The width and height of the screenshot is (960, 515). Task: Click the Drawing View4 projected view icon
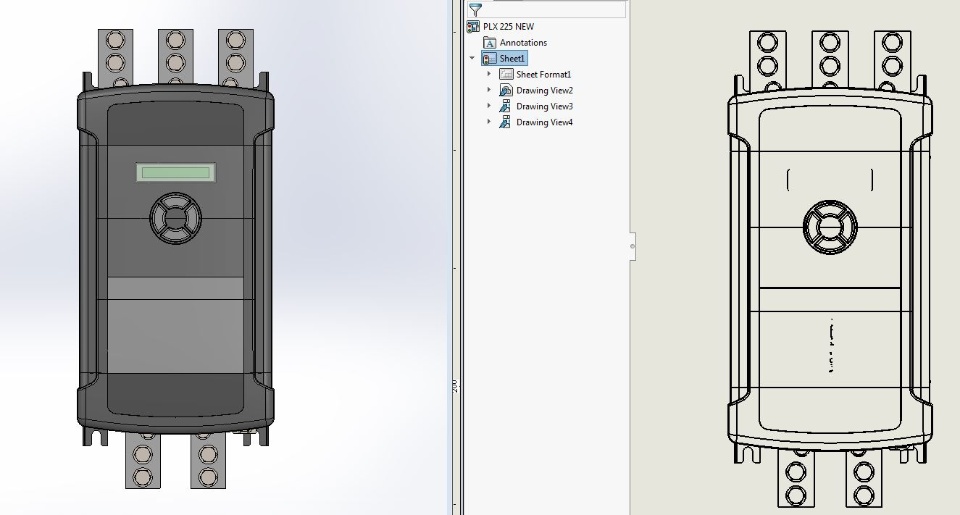coord(506,122)
